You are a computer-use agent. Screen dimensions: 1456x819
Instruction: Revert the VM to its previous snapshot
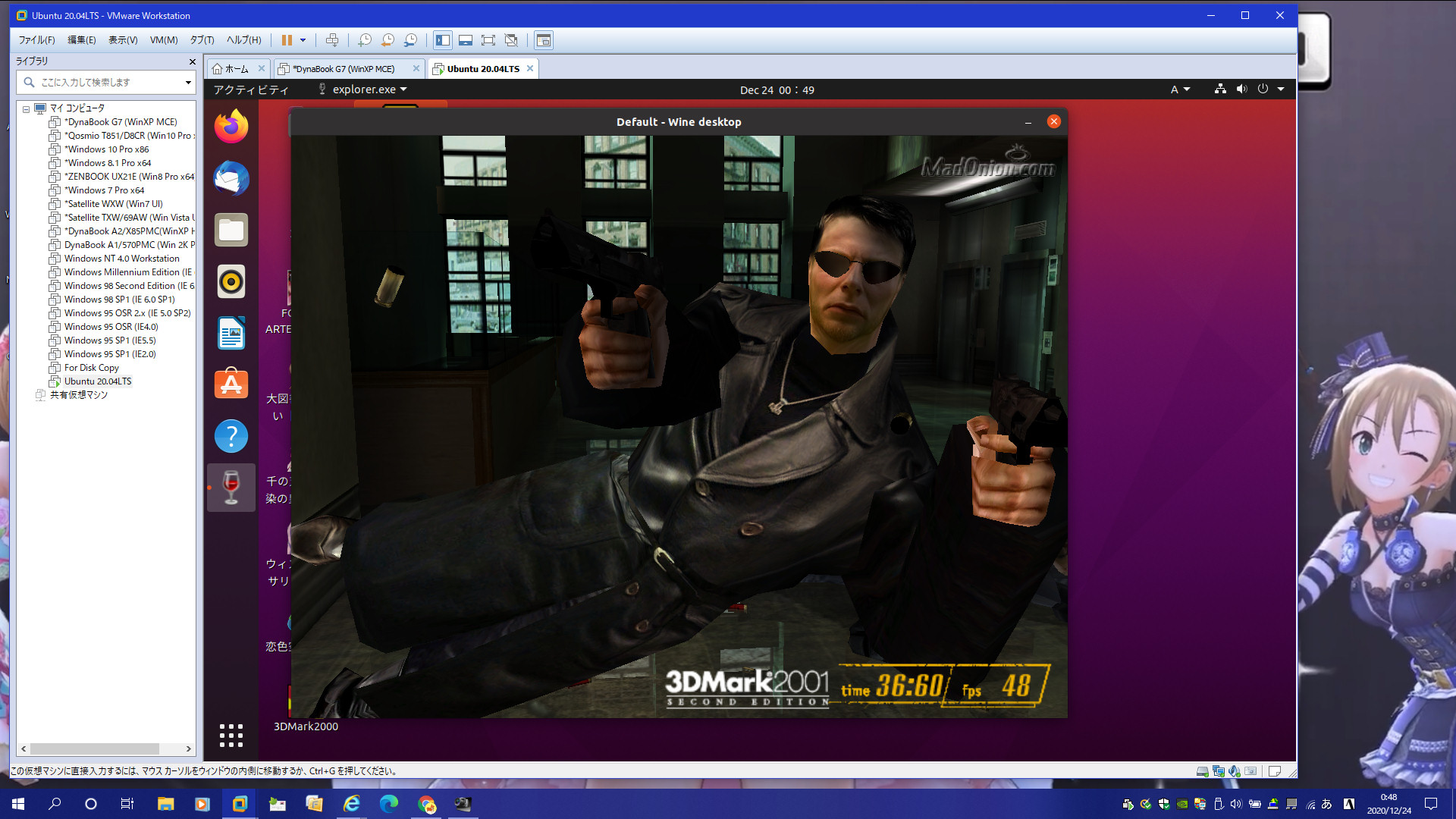(388, 40)
